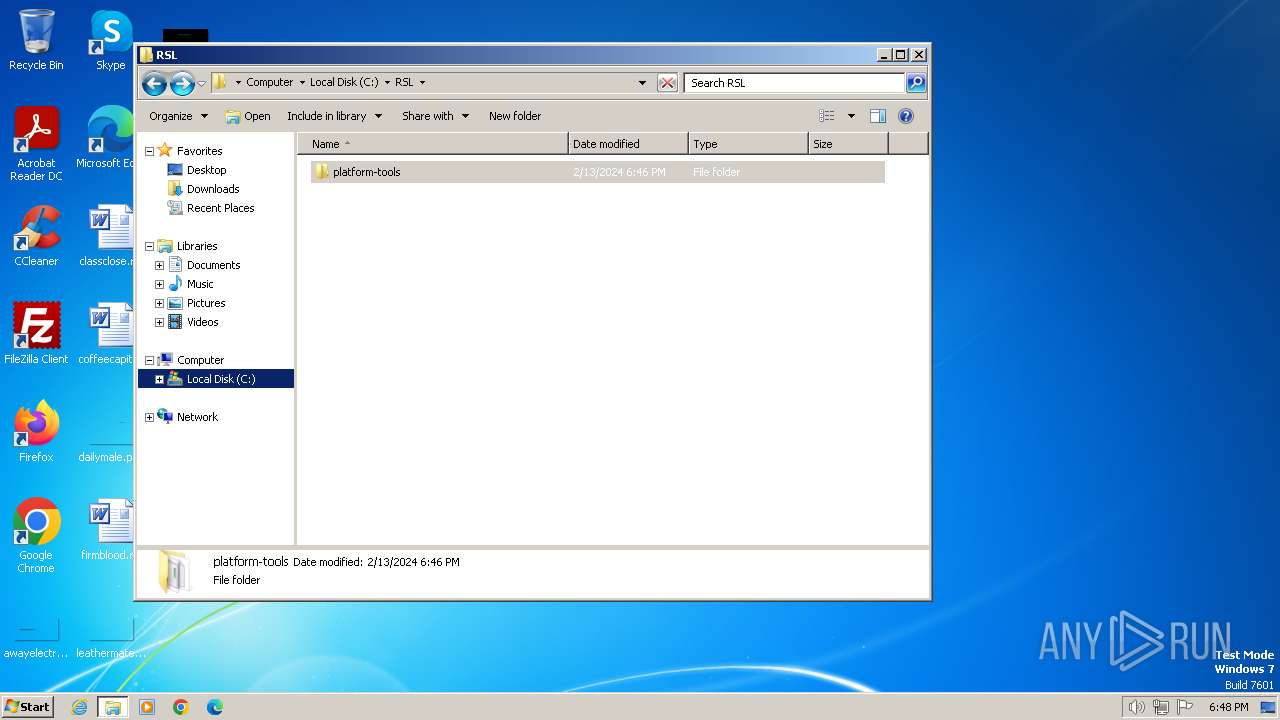1280x720 pixels.
Task: Select Acrobat Reader DC desktop icon
Action: 36,144
